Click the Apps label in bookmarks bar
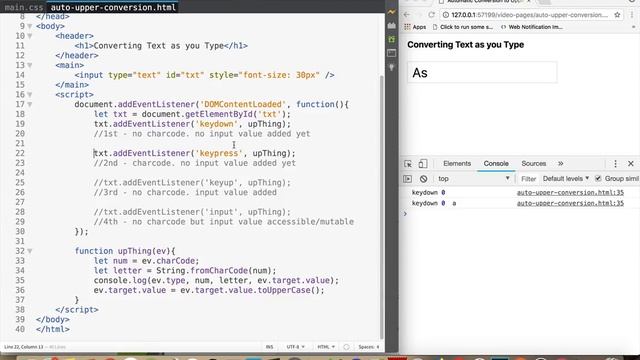The image size is (640, 360). point(419,27)
